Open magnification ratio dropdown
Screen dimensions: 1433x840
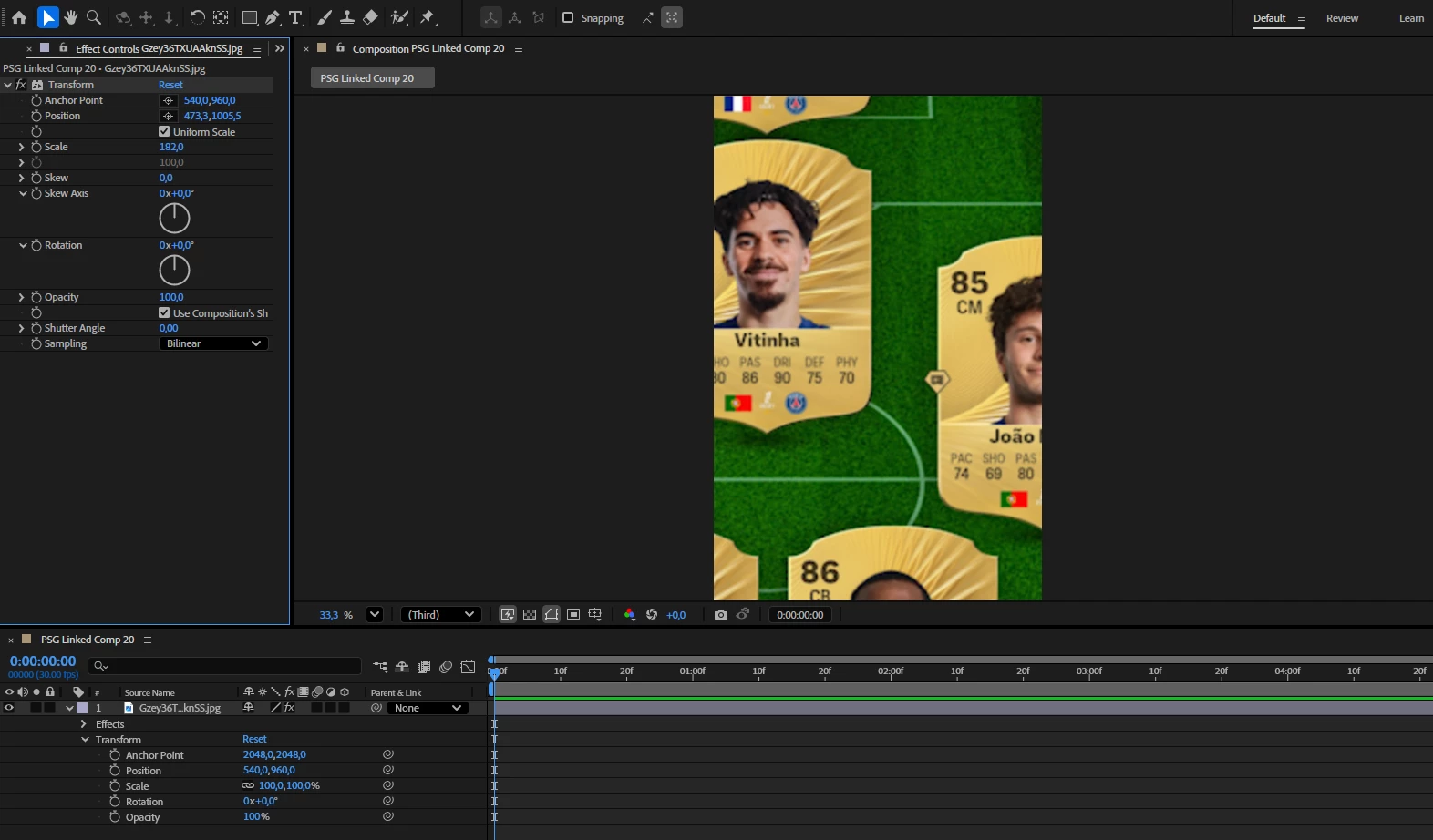pos(374,615)
